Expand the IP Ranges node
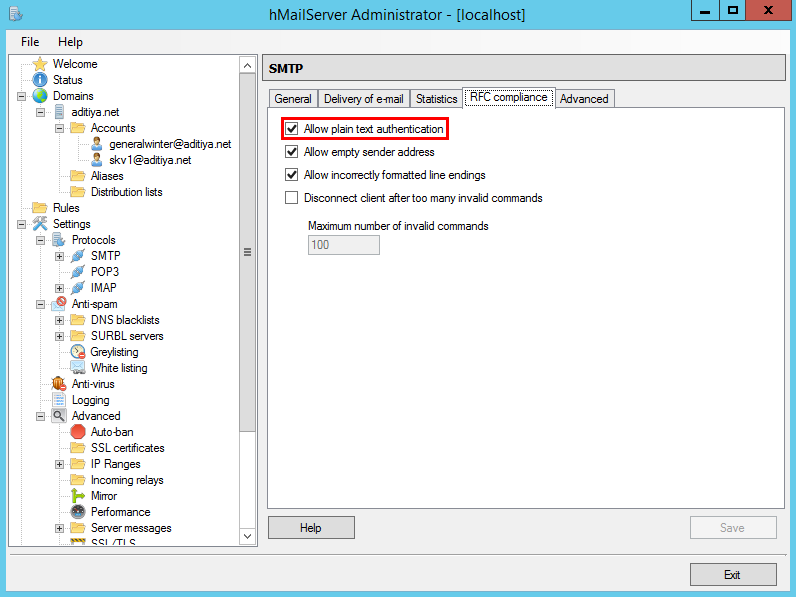Image resolution: width=796 pixels, height=597 pixels. [x=59, y=464]
